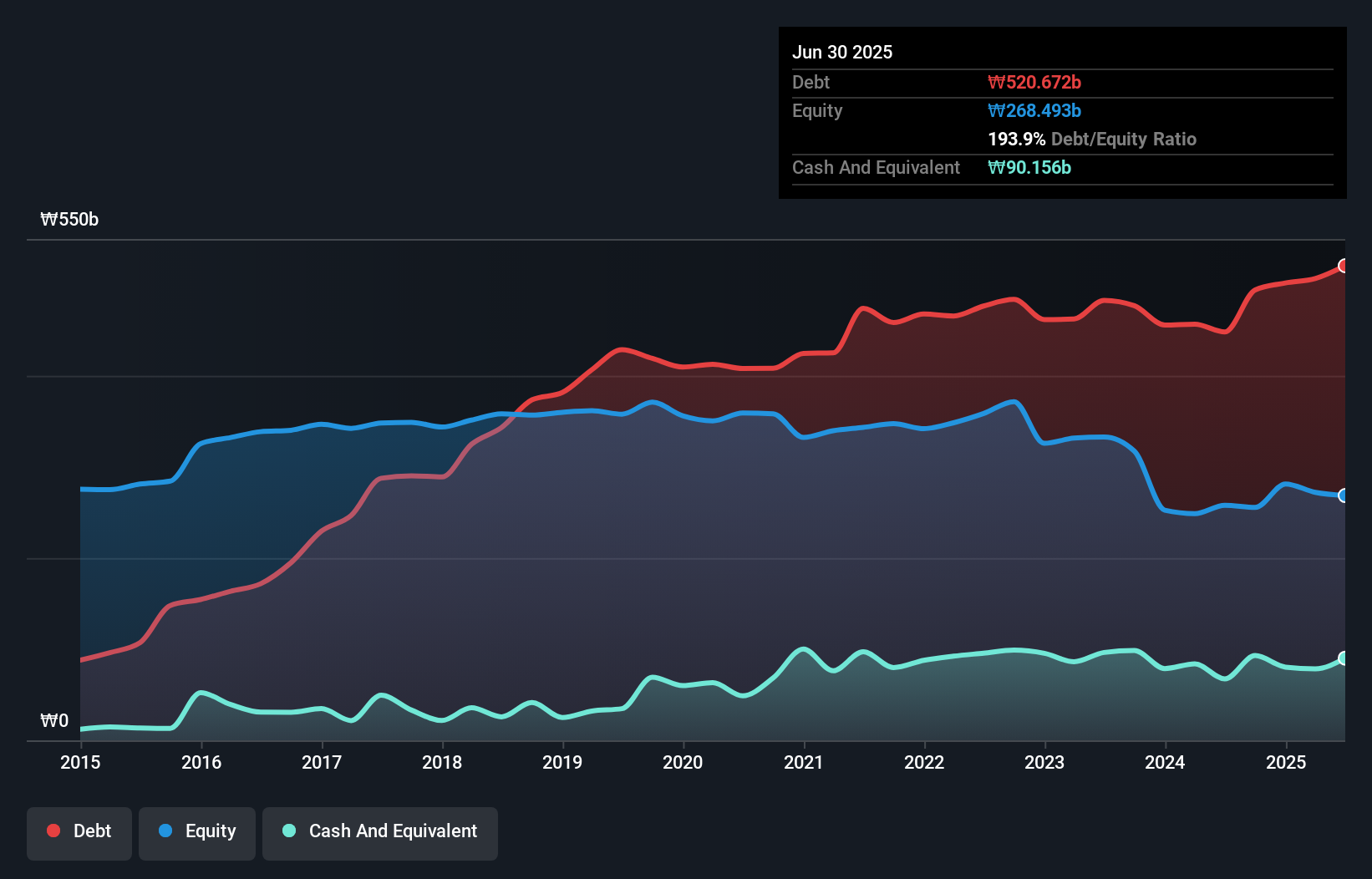Toggle the Equity series visibility

[196, 831]
